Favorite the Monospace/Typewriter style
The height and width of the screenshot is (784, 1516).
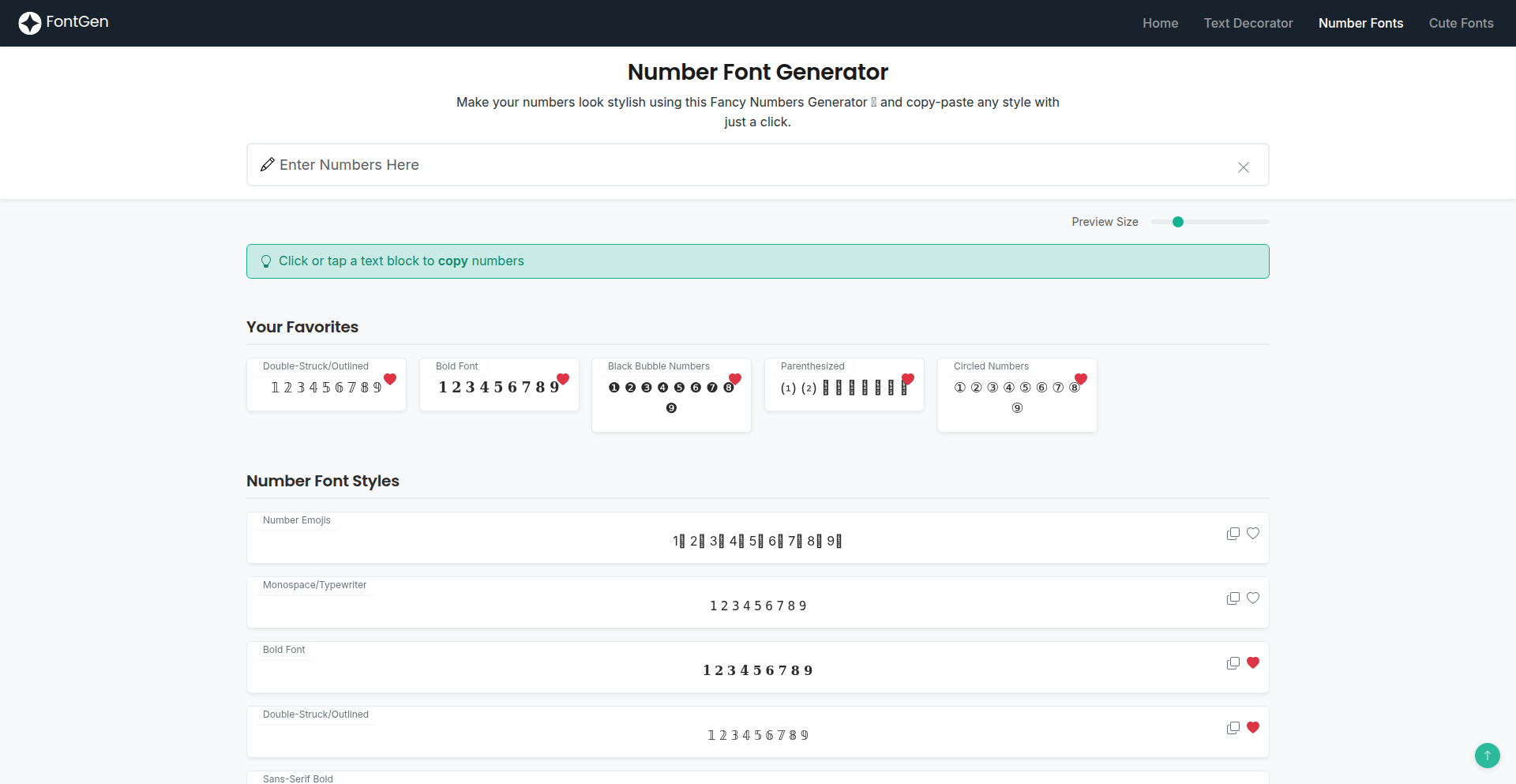1253,598
